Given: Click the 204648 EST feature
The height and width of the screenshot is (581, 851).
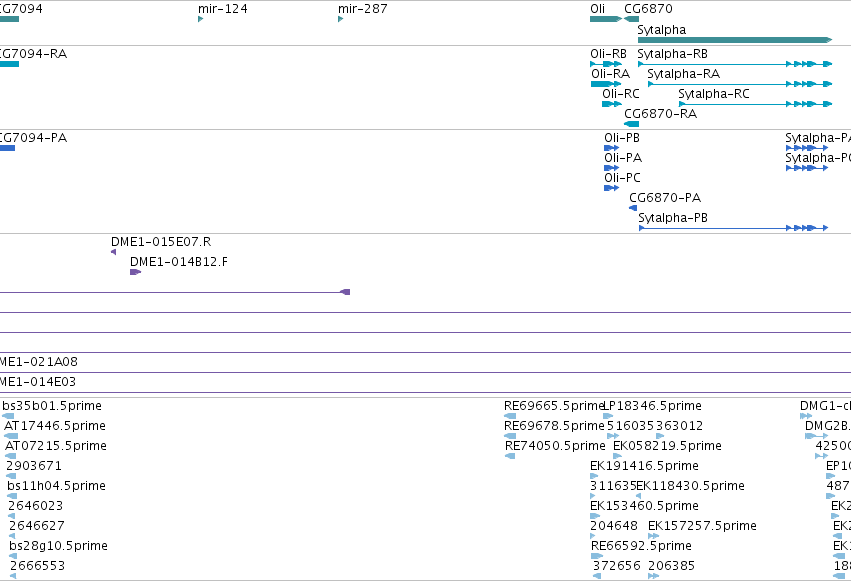Looking at the screenshot, I should pyautogui.click(x=593, y=537).
